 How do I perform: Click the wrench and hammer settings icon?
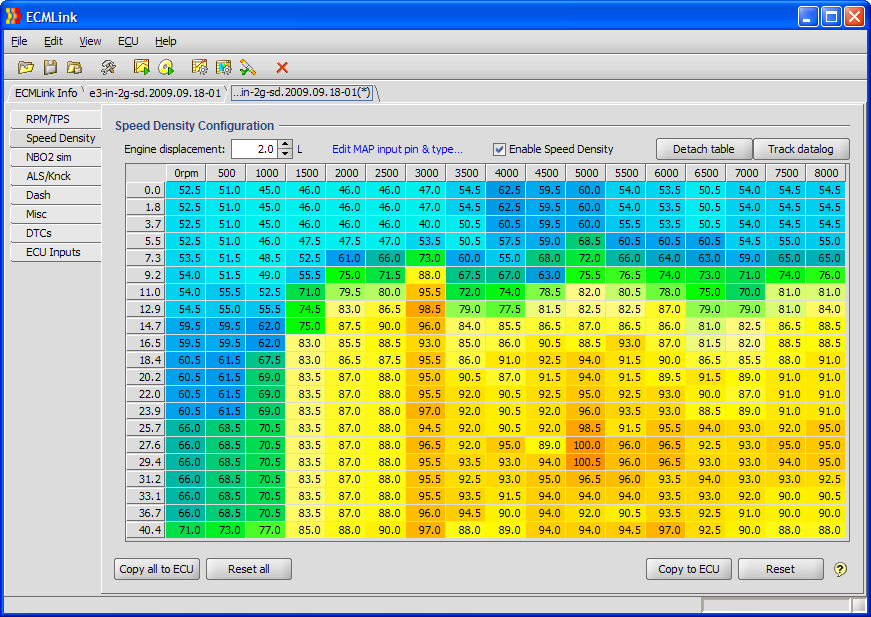pyautogui.click(x=108, y=67)
